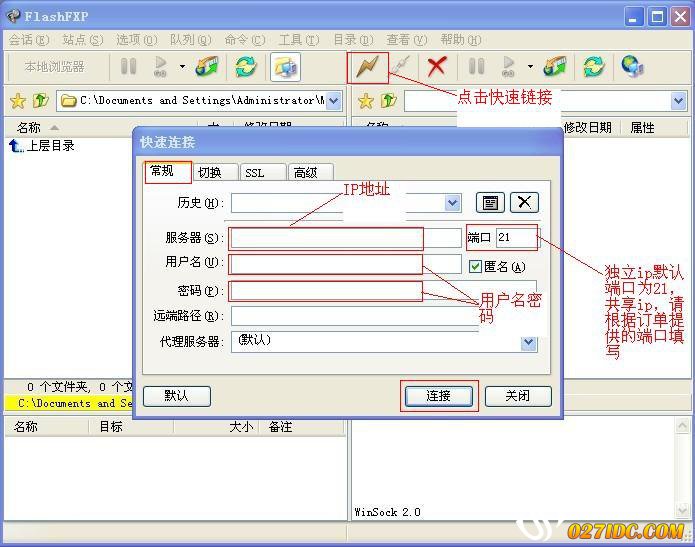This screenshot has height=547, width=695.
Task: Select the 常规 tab in quick connect dialog
Action: point(168,171)
